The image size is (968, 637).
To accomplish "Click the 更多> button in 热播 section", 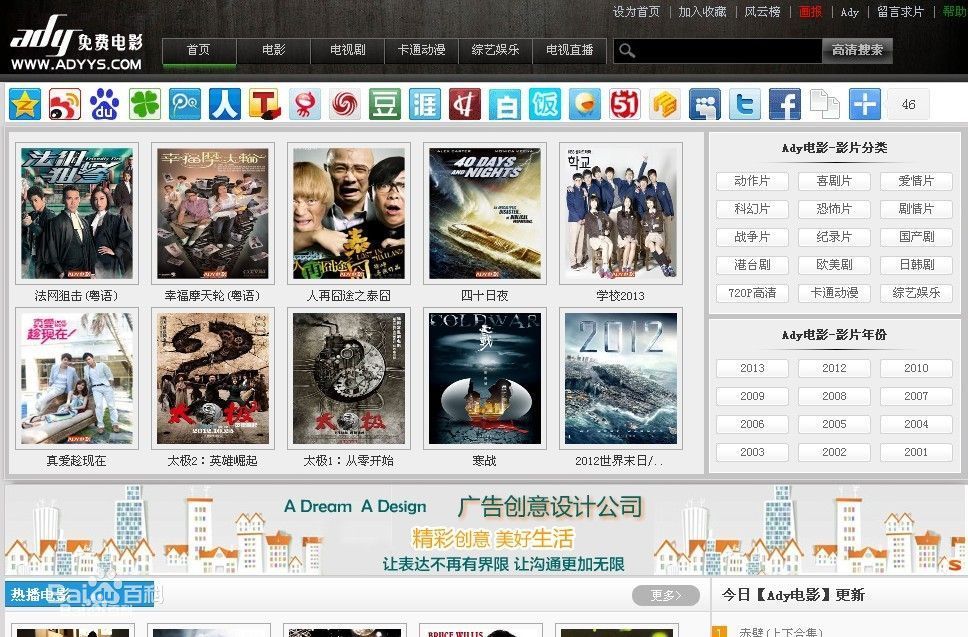I will click(x=665, y=595).
